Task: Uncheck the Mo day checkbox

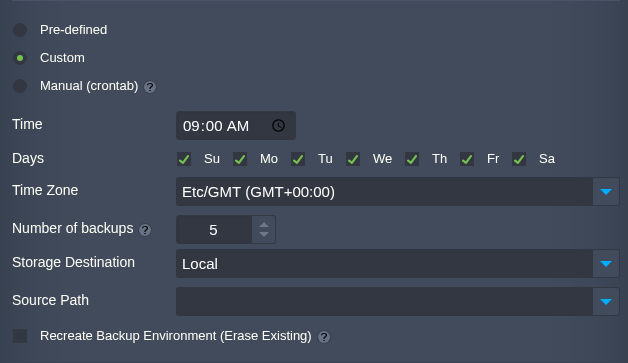Action: tap(240, 159)
